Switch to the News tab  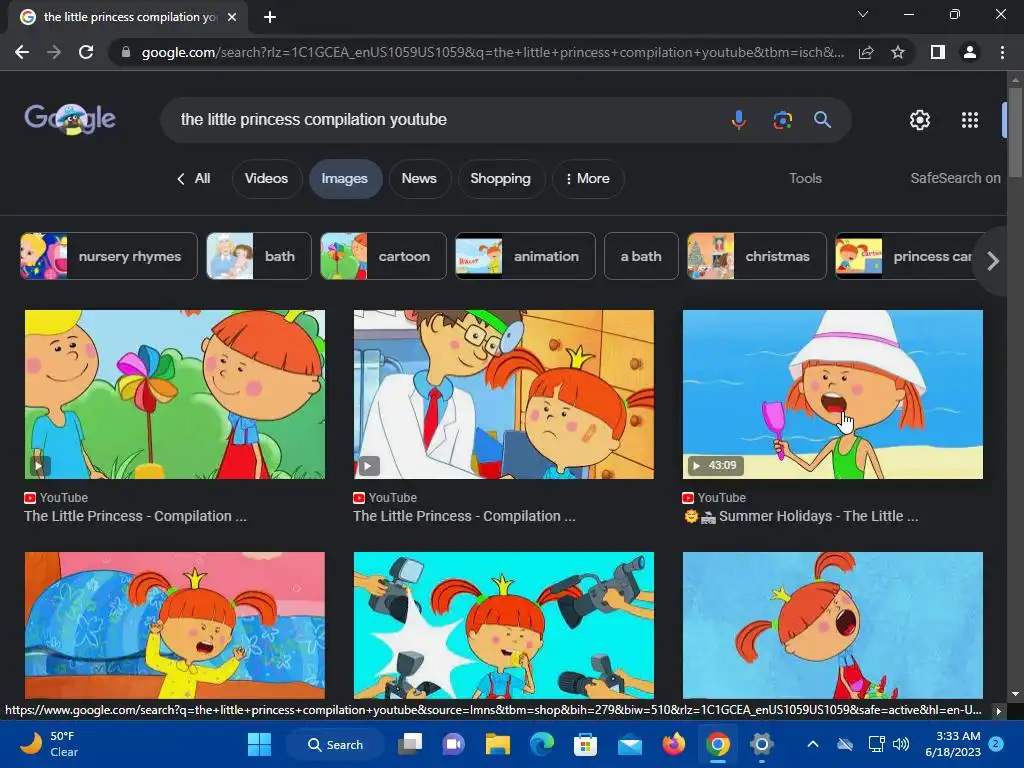(419, 178)
